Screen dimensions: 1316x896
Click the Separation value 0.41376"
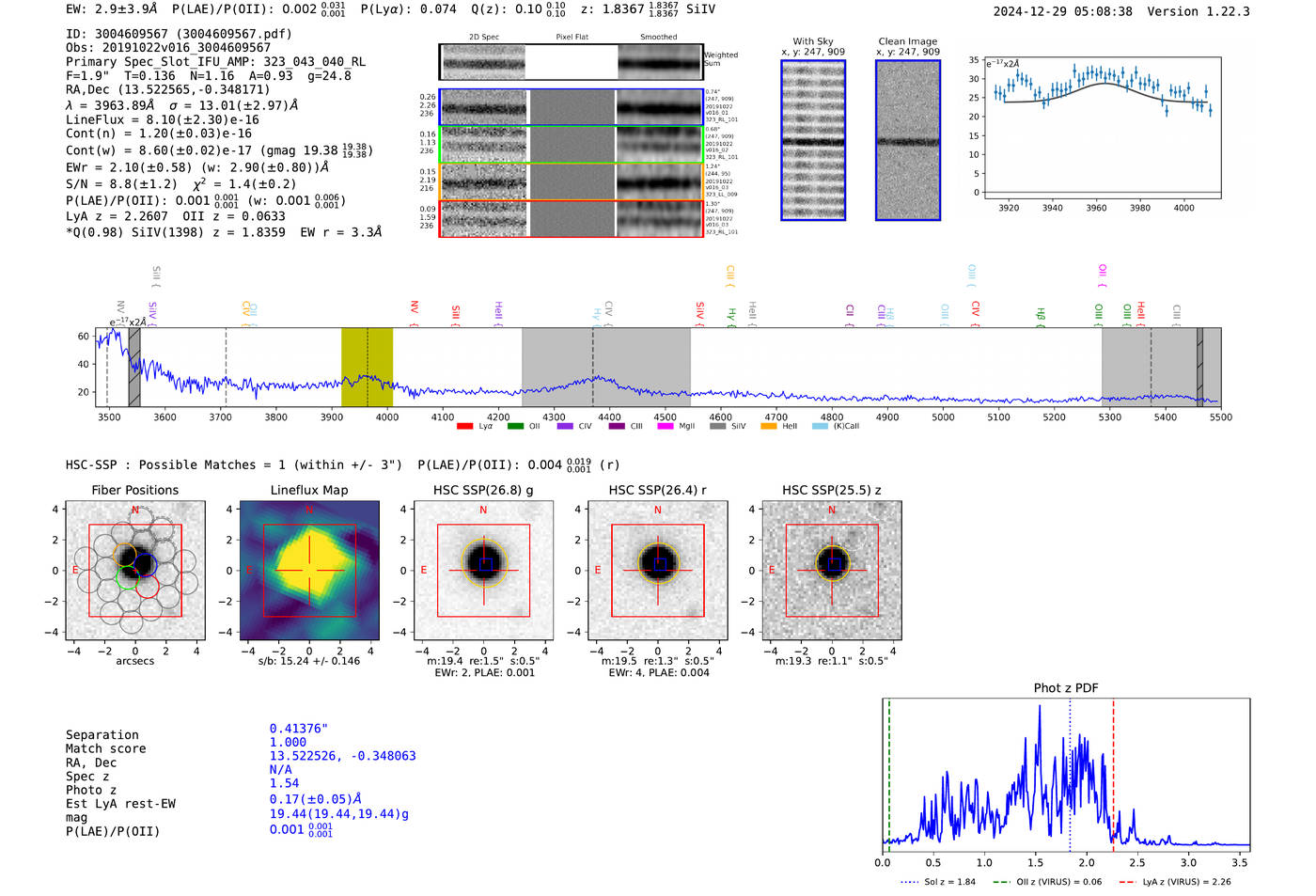click(x=299, y=729)
